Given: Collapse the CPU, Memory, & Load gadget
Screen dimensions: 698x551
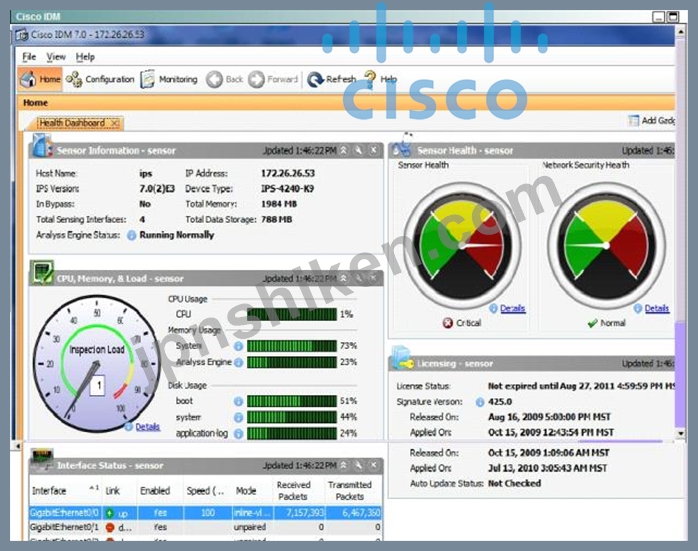Looking at the screenshot, I should (x=344, y=279).
